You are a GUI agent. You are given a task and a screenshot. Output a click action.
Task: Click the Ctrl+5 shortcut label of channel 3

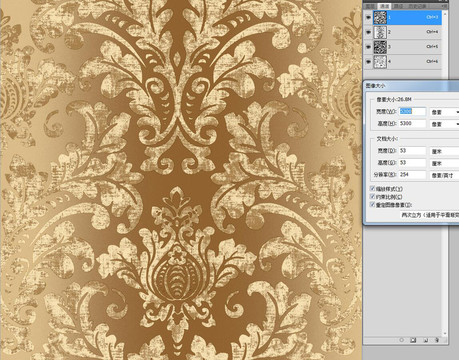[432, 47]
